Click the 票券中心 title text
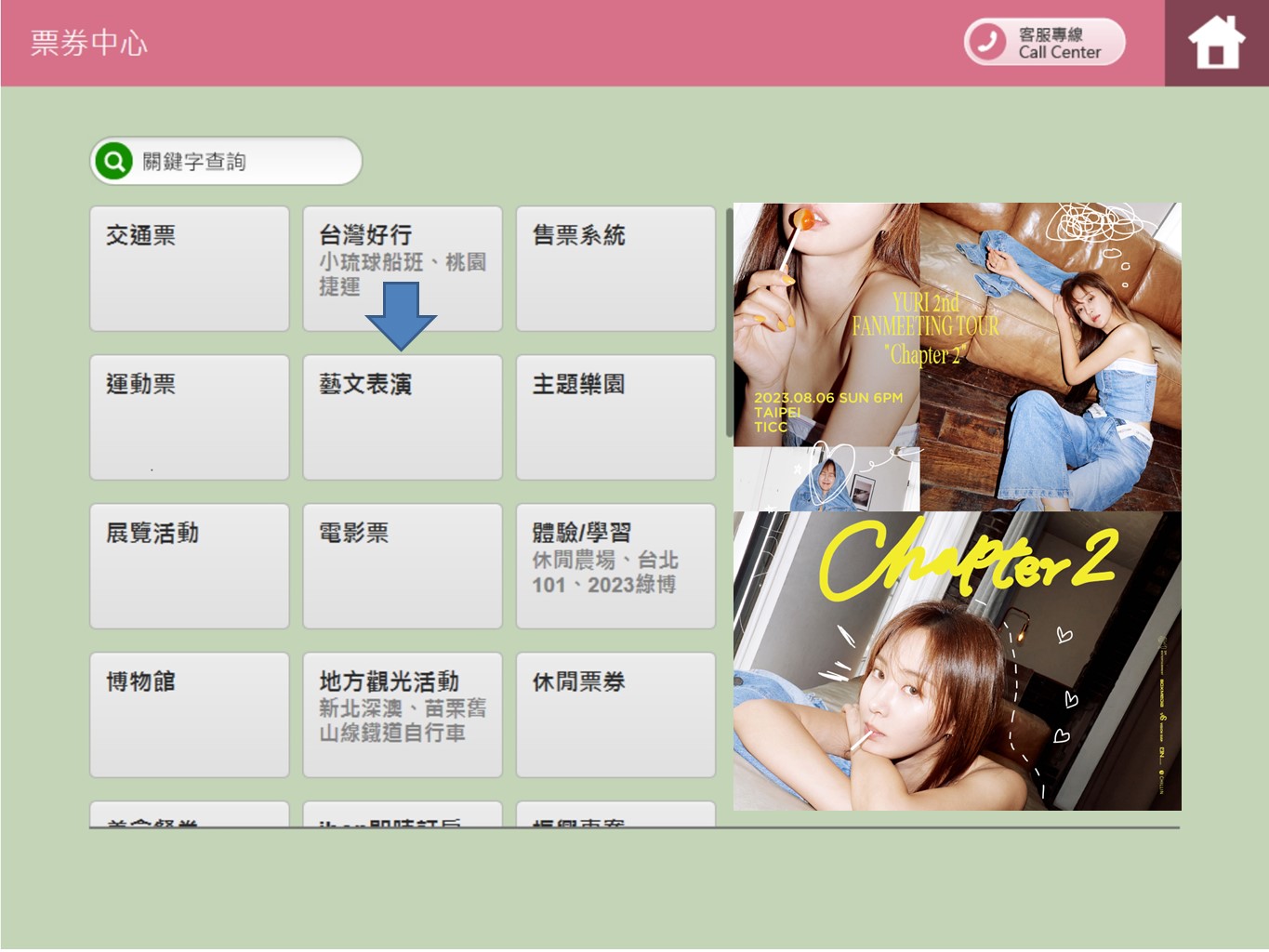This screenshot has height=952, width=1269. tap(88, 43)
